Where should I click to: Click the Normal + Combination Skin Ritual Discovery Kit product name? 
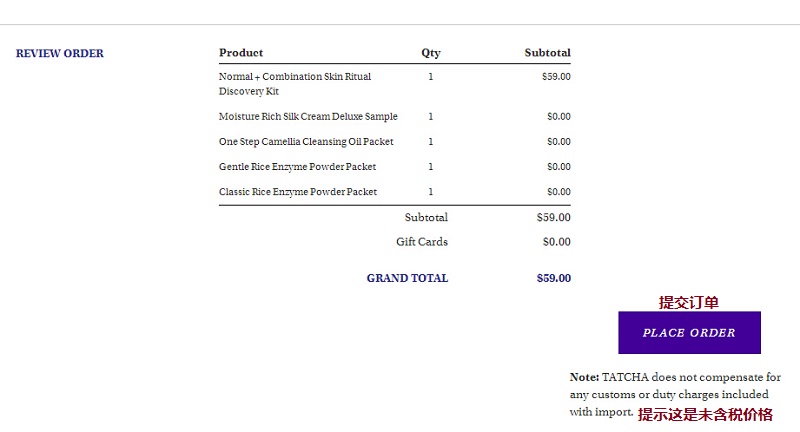(x=295, y=84)
